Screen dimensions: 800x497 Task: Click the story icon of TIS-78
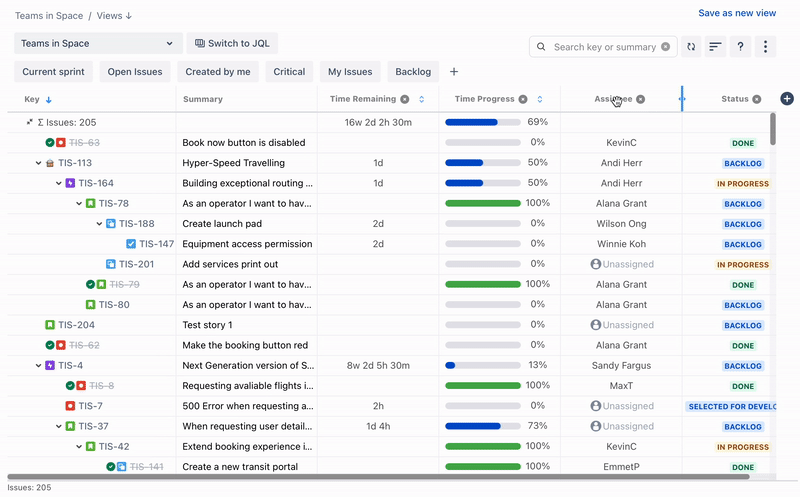coord(90,204)
